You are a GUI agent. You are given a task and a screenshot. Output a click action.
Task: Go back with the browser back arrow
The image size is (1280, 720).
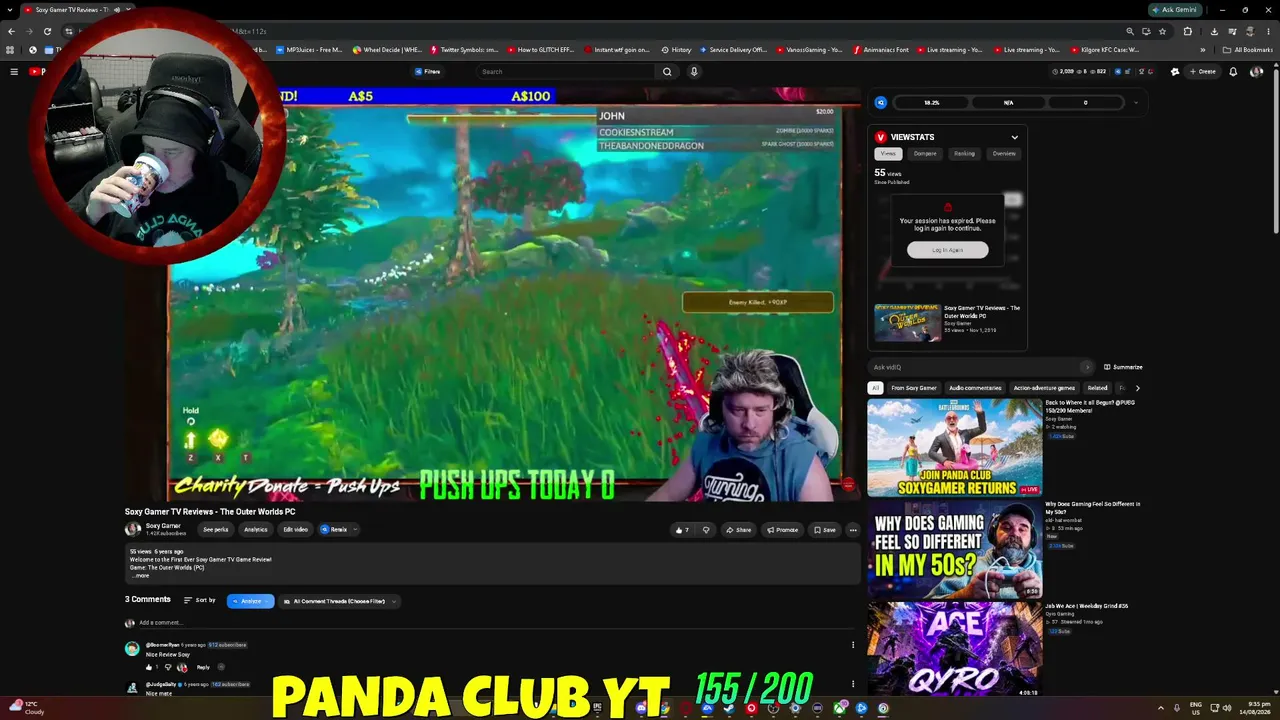point(12,31)
